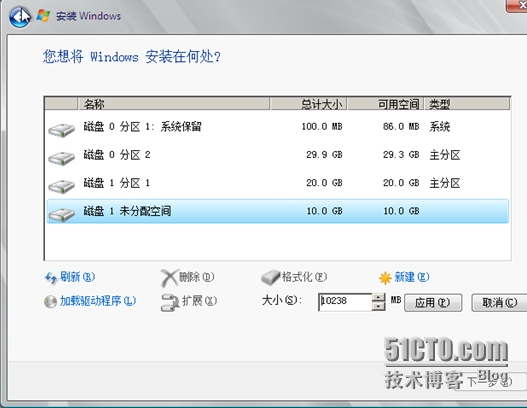The image size is (527, 408).
Task: Click drive icon of 磁盘 1 未分配空间
Action: (x=62, y=215)
